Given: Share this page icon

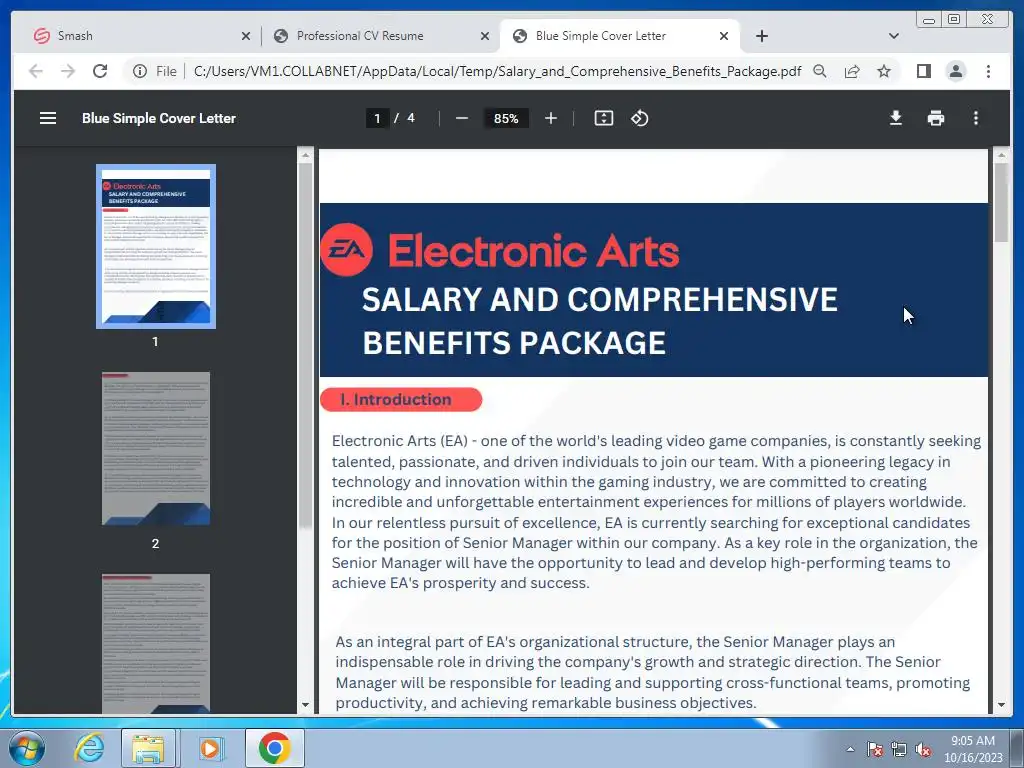Looking at the screenshot, I should (x=852, y=71).
